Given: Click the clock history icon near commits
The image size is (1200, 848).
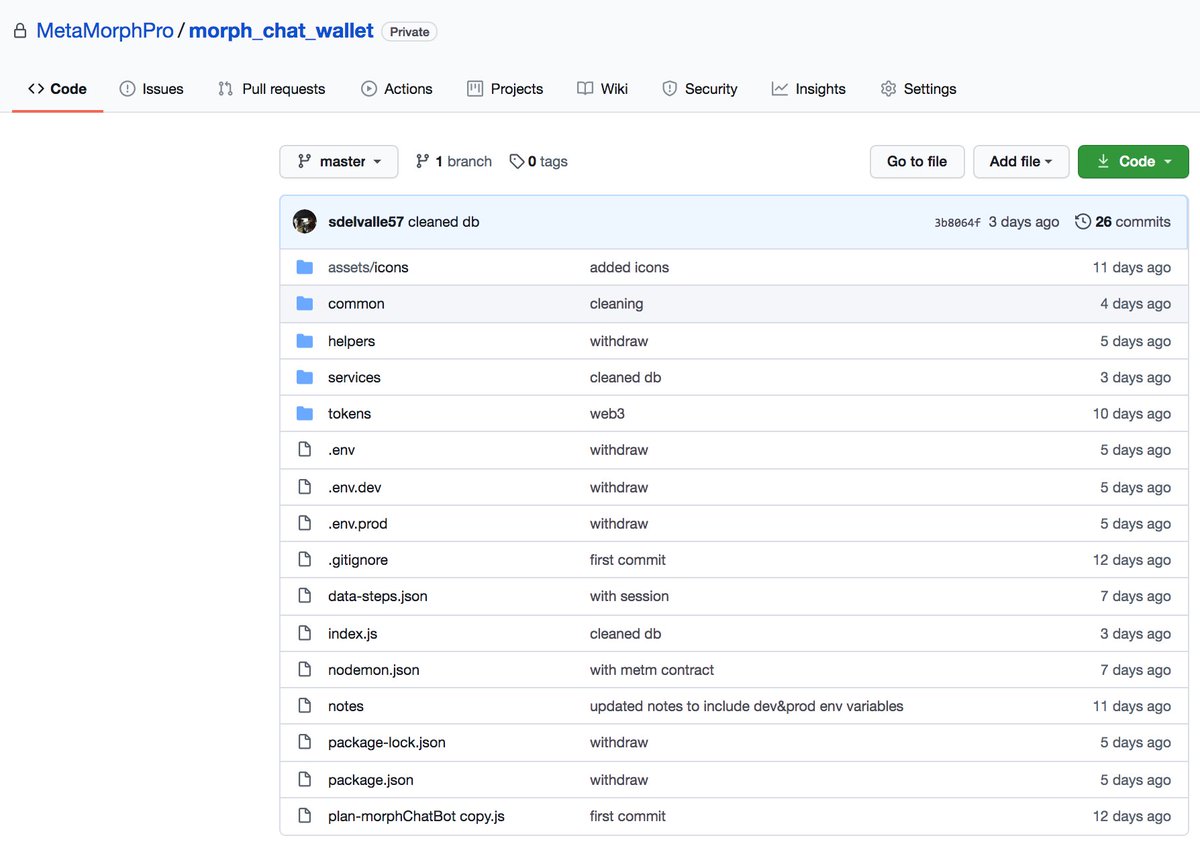Looking at the screenshot, I should [x=1083, y=222].
